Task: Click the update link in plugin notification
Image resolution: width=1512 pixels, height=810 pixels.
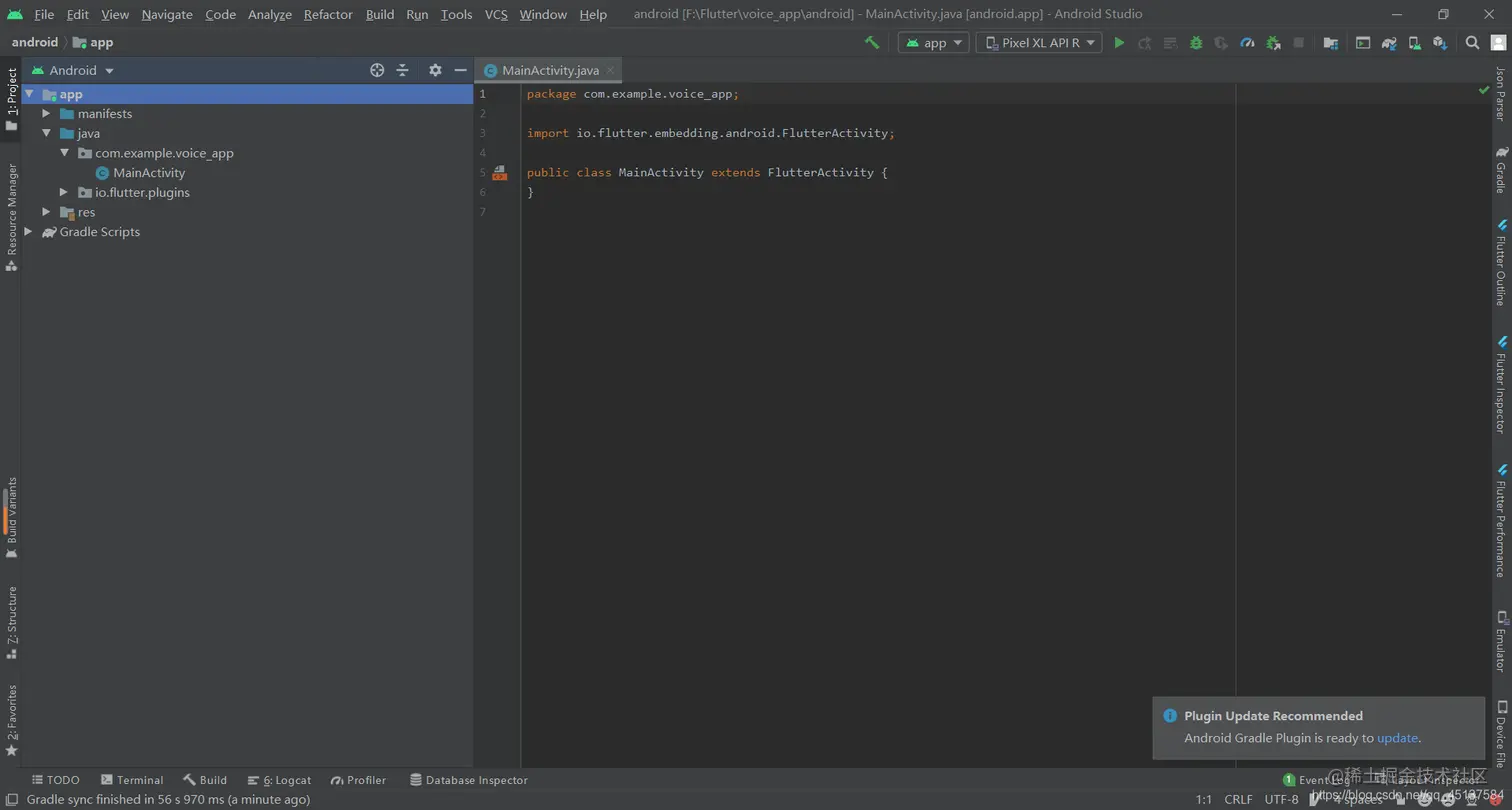Action: click(x=1397, y=738)
